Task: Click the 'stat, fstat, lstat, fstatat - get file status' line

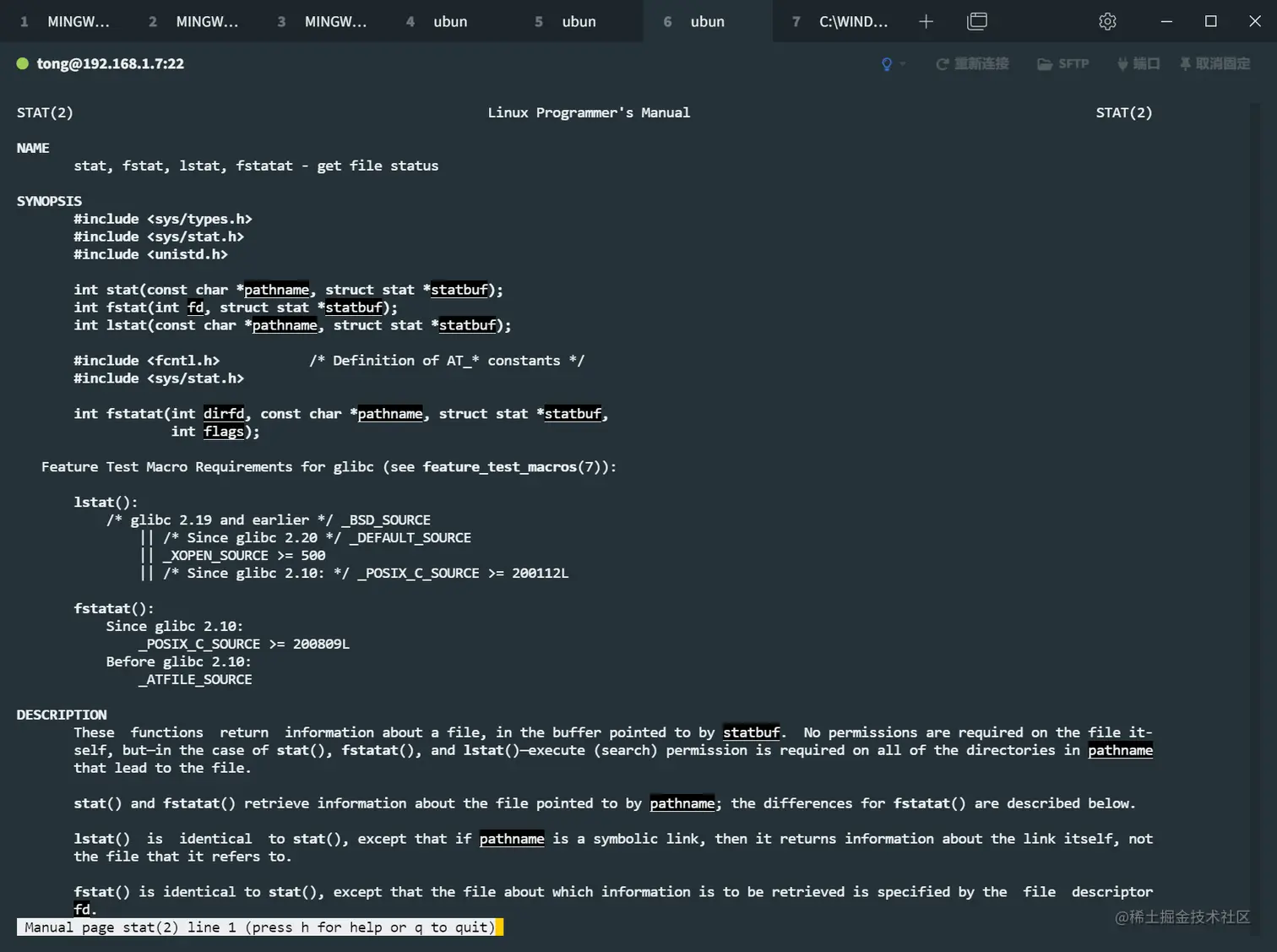Action: pos(256,166)
